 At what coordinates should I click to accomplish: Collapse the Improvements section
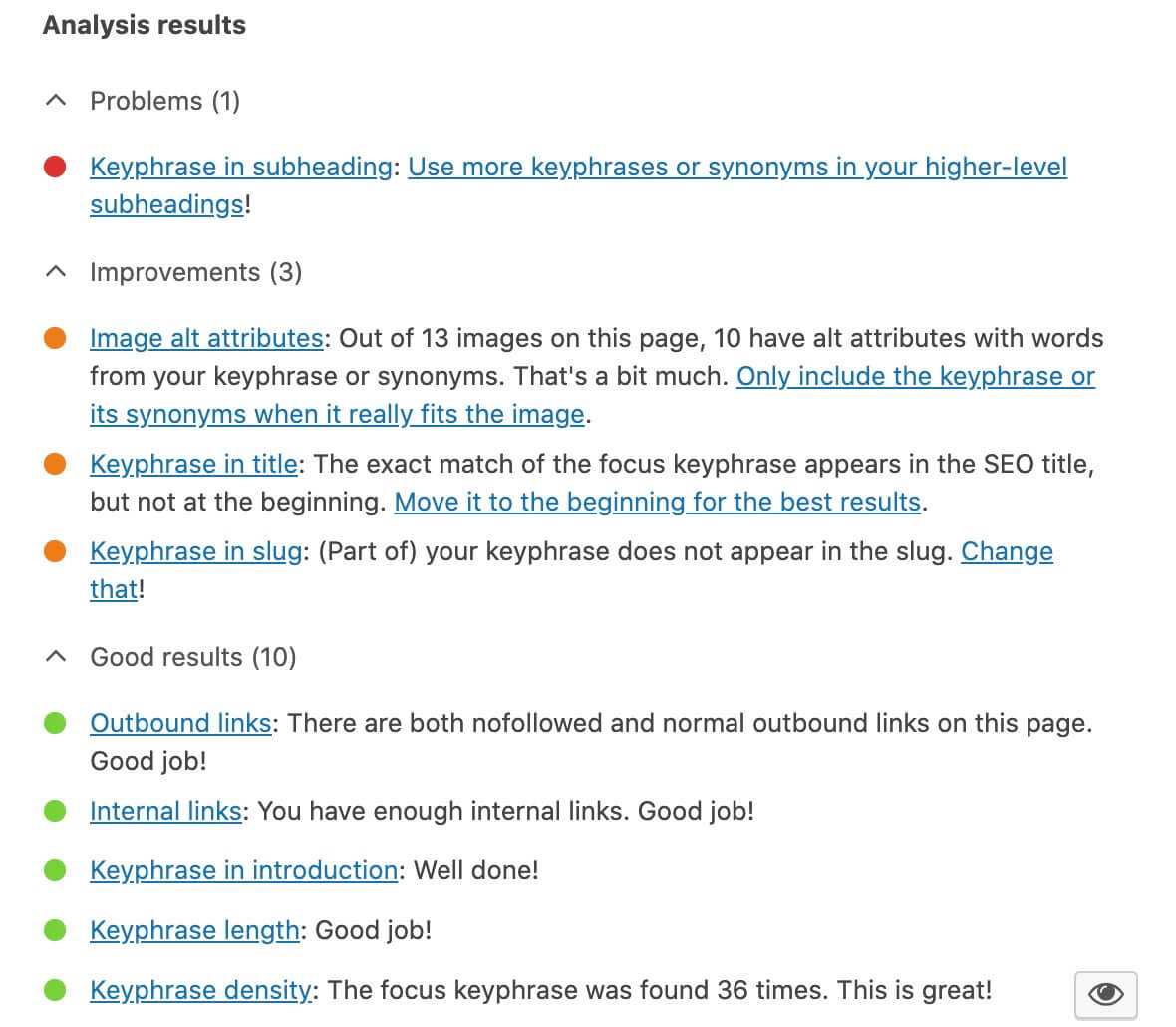(x=55, y=271)
